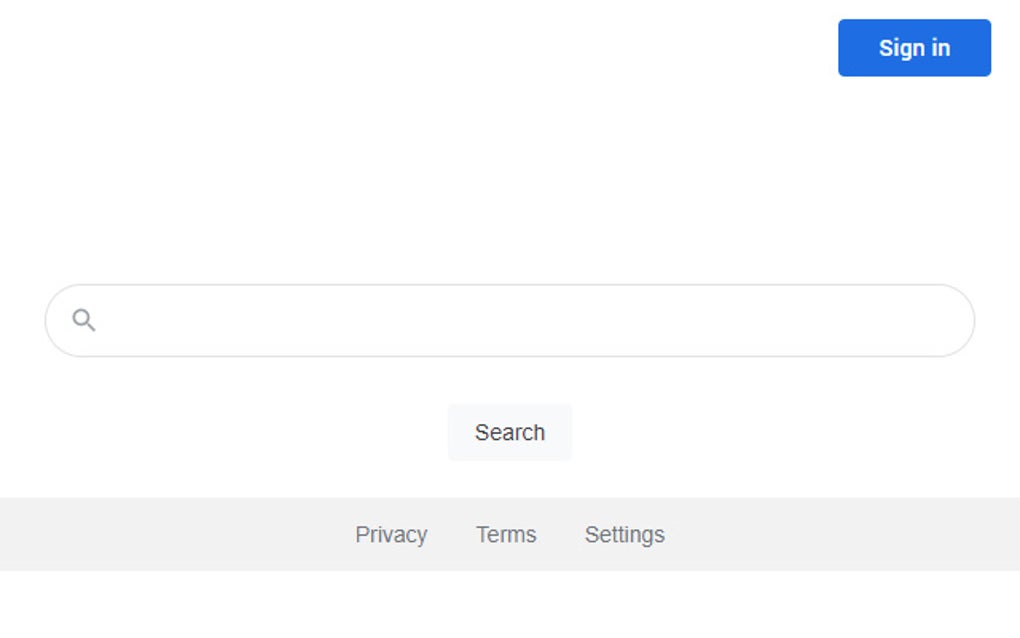
Task: Click Privacy in the footer bar
Action: pos(391,534)
